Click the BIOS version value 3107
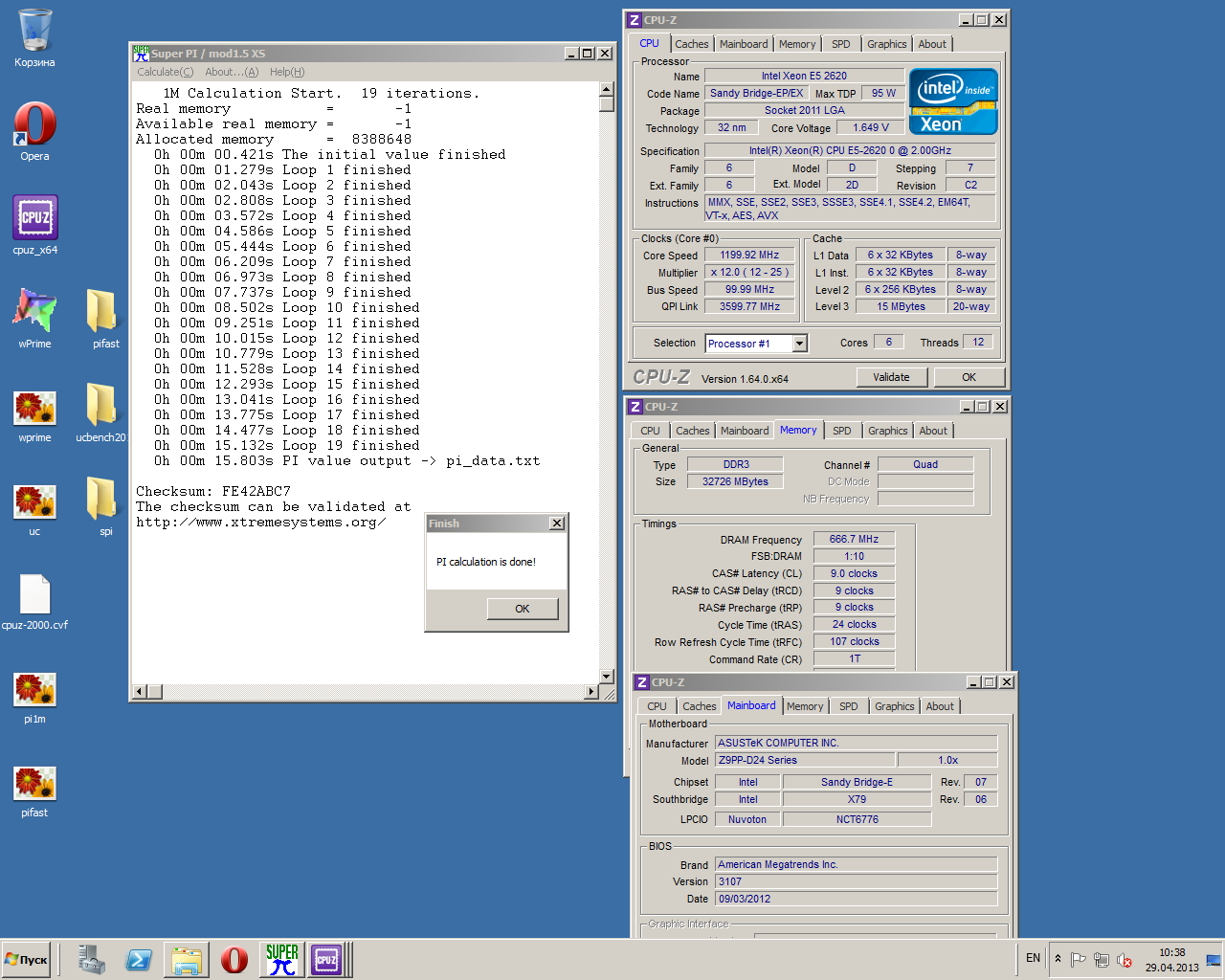Viewport: 1225px width, 980px height. point(856,881)
